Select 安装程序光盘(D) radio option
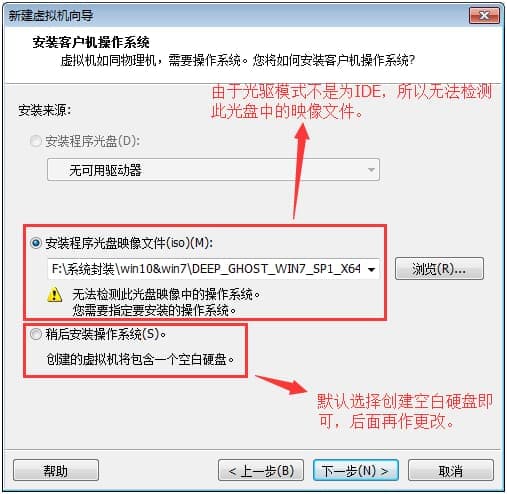Screen dimensions: 507x494 [x=36, y=141]
